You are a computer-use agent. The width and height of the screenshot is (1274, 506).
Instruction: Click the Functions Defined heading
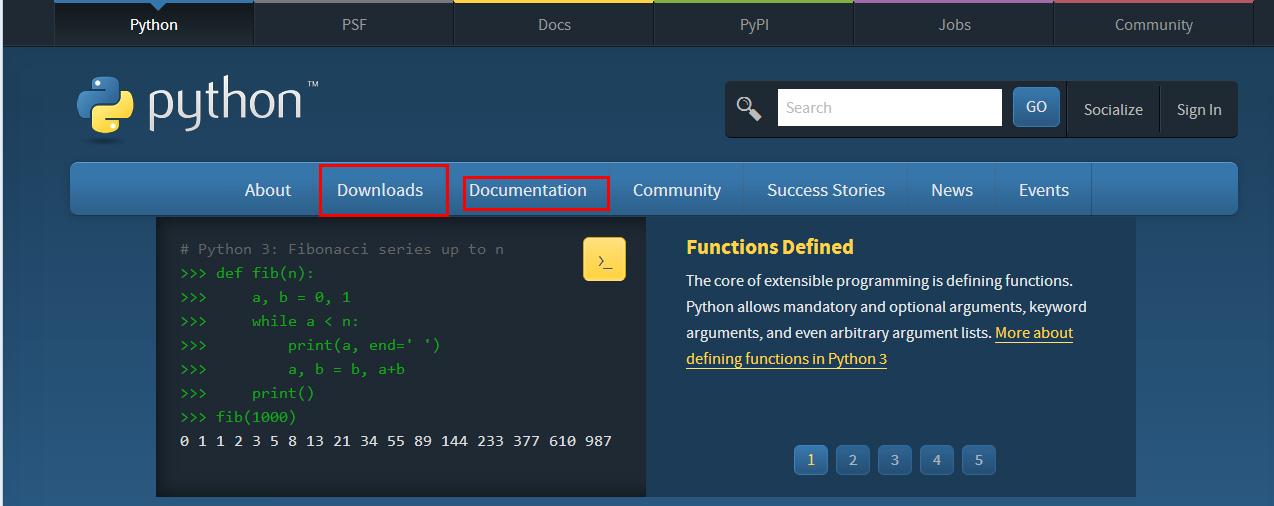click(x=770, y=247)
